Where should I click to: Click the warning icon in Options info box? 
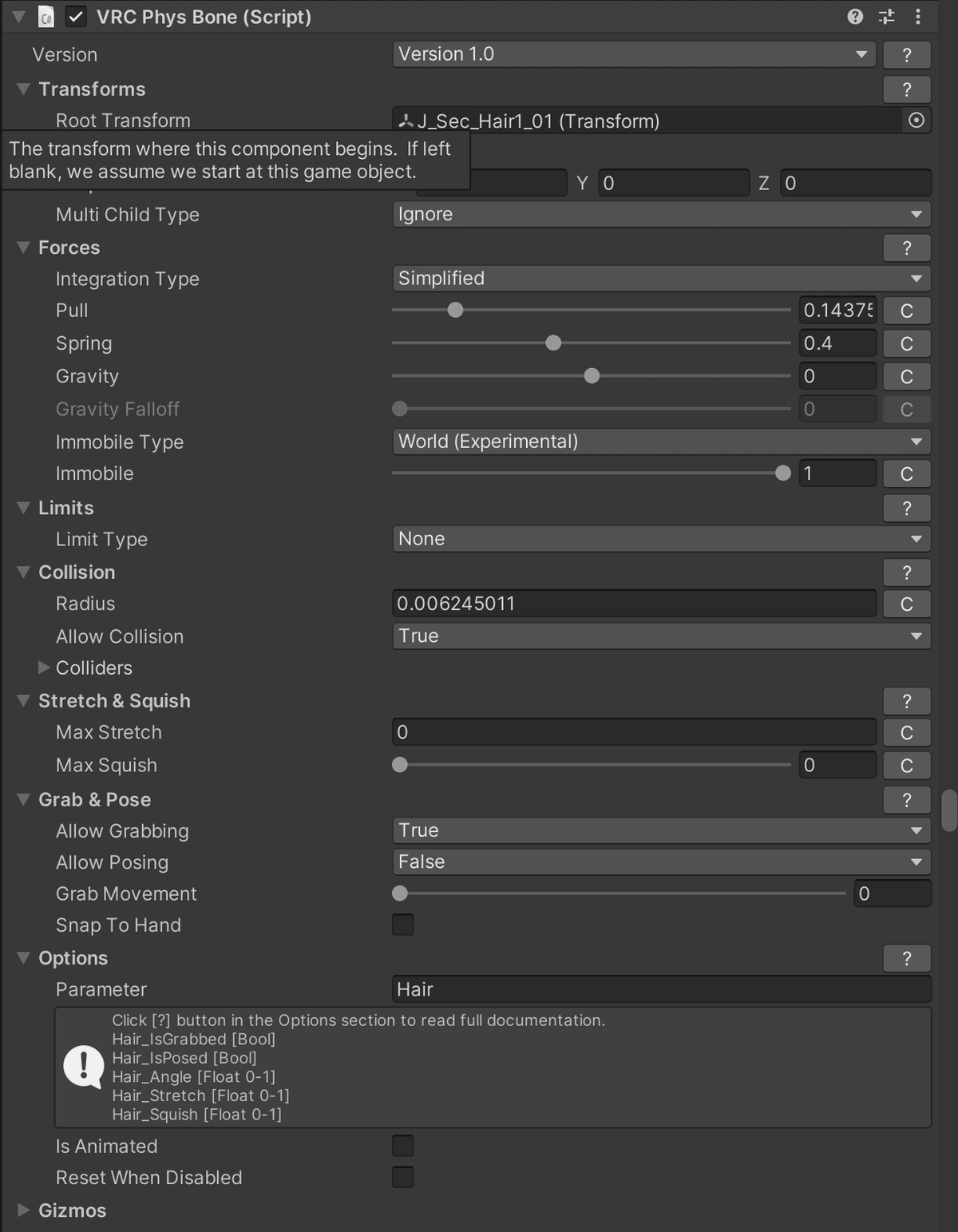[x=84, y=1068]
